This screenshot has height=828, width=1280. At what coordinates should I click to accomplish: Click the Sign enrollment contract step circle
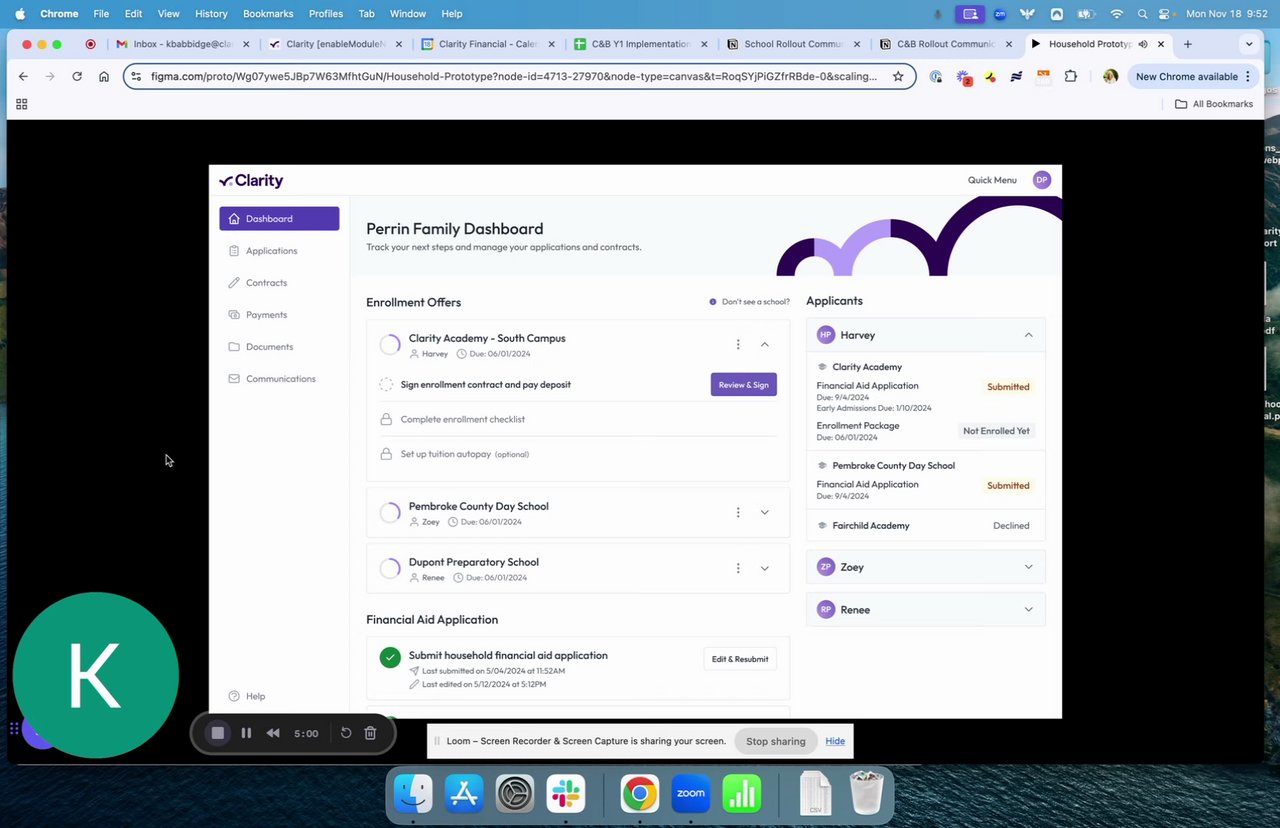(386, 385)
